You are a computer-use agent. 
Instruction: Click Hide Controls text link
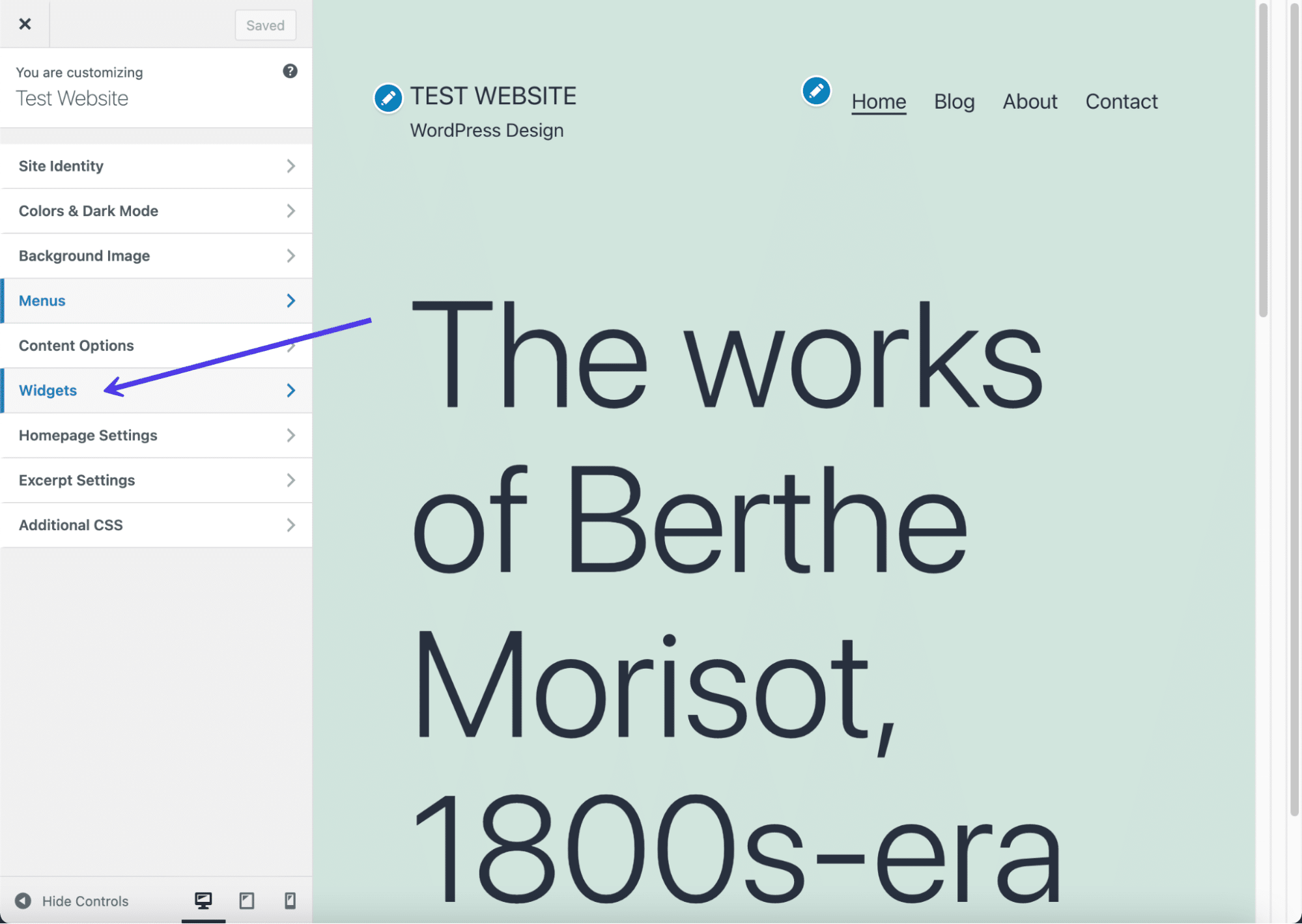[86, 900]
